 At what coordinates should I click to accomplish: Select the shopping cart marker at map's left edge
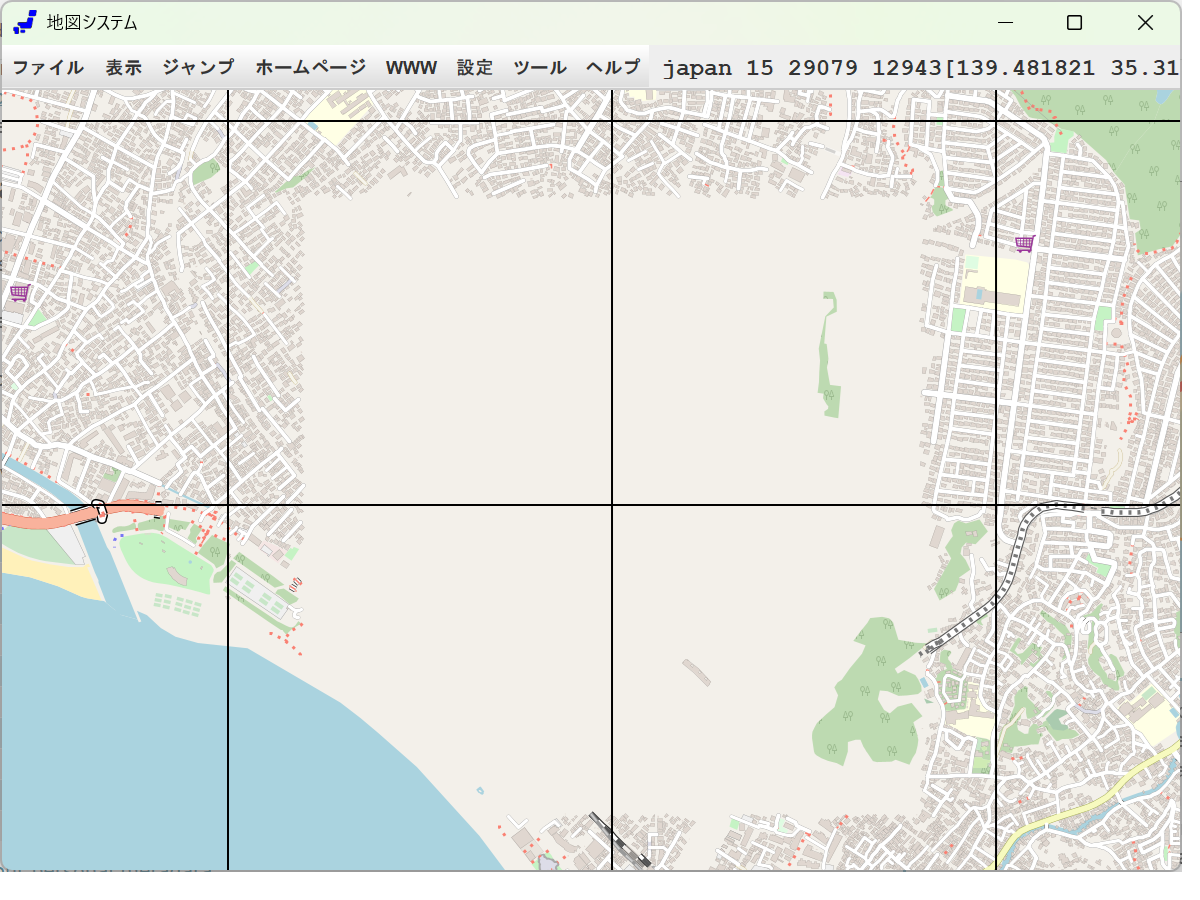[19, 292]
